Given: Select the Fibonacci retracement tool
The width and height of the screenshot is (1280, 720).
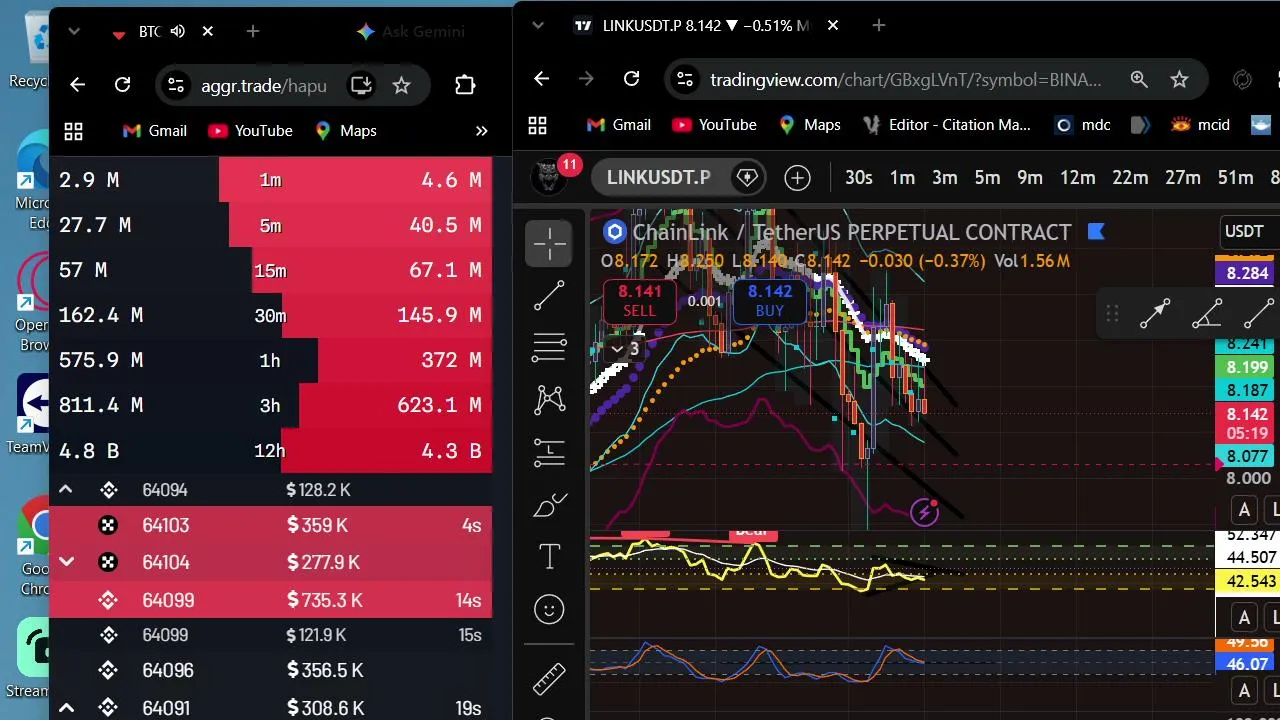Looking at the screenshot, I should point(549,348).
